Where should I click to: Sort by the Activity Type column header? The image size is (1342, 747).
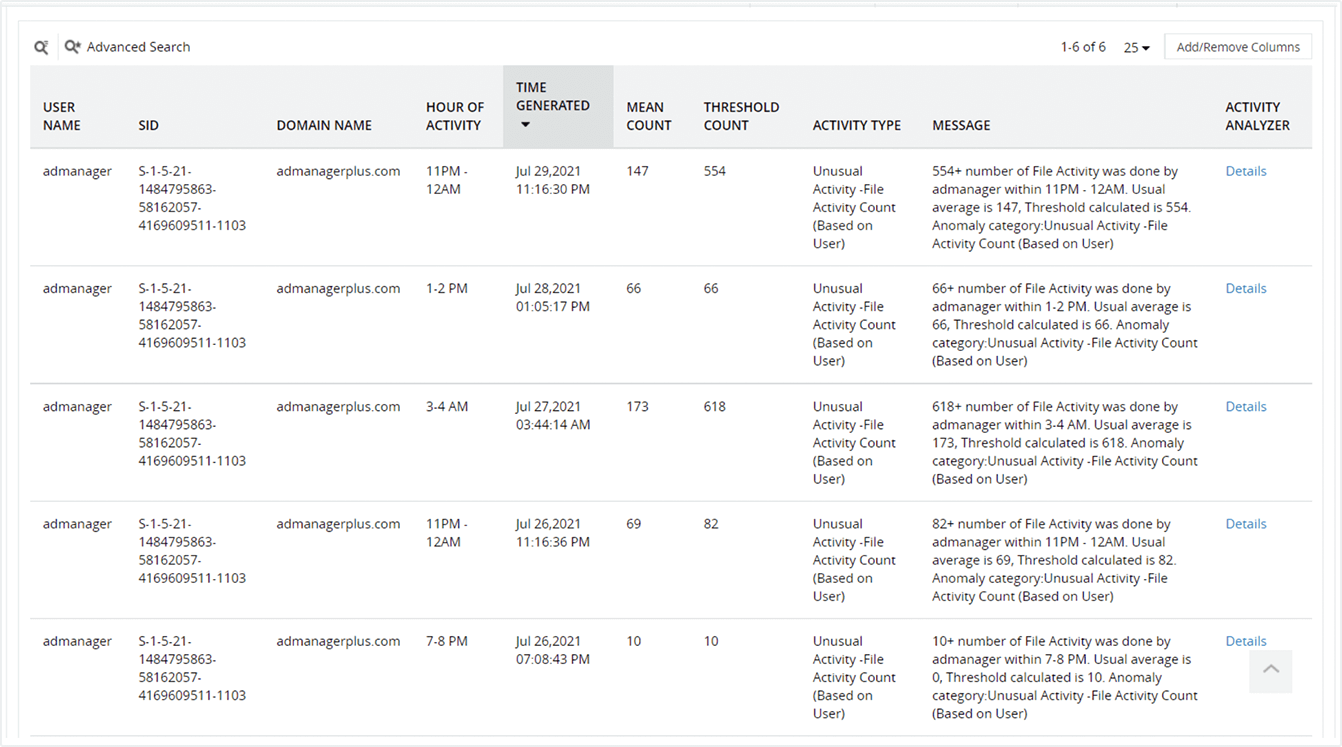[856, 125]
